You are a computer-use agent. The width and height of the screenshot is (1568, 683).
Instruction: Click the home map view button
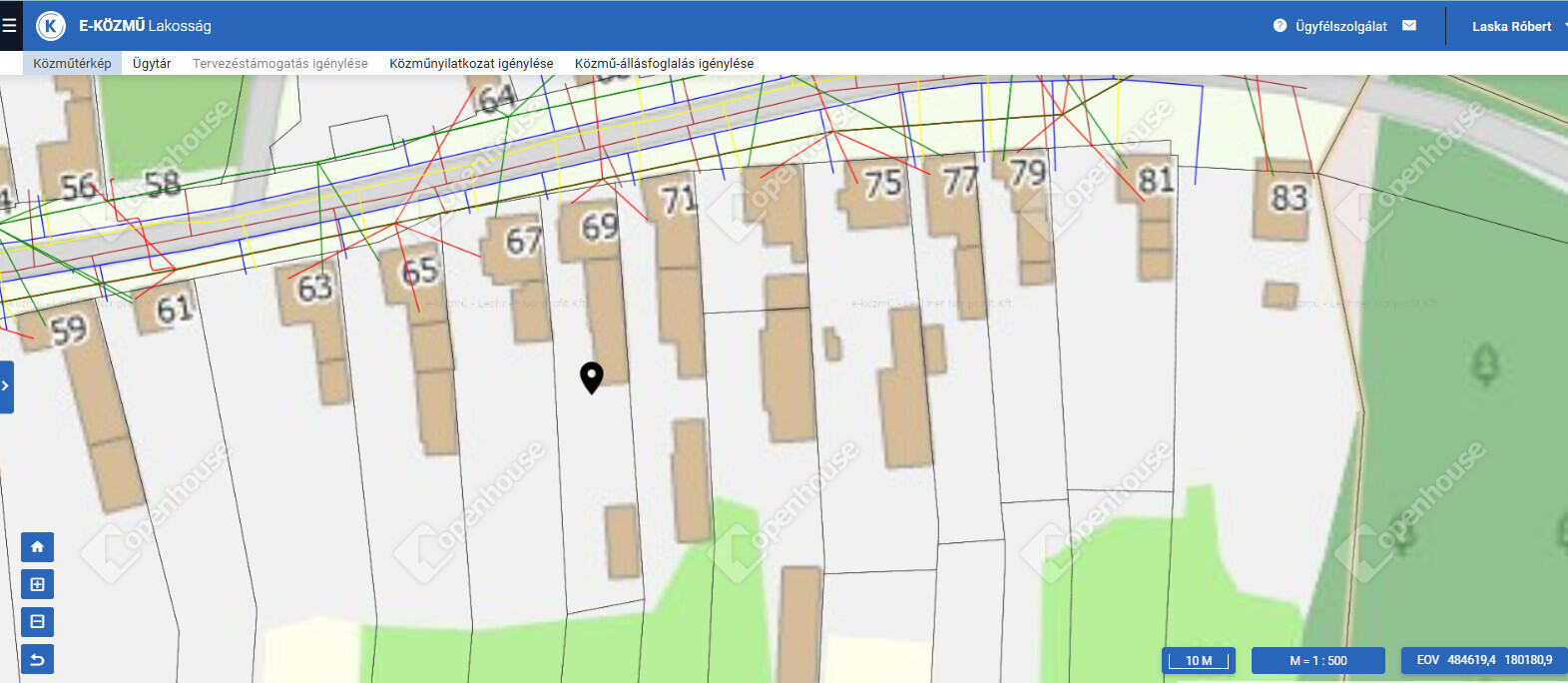pos(37,547)
